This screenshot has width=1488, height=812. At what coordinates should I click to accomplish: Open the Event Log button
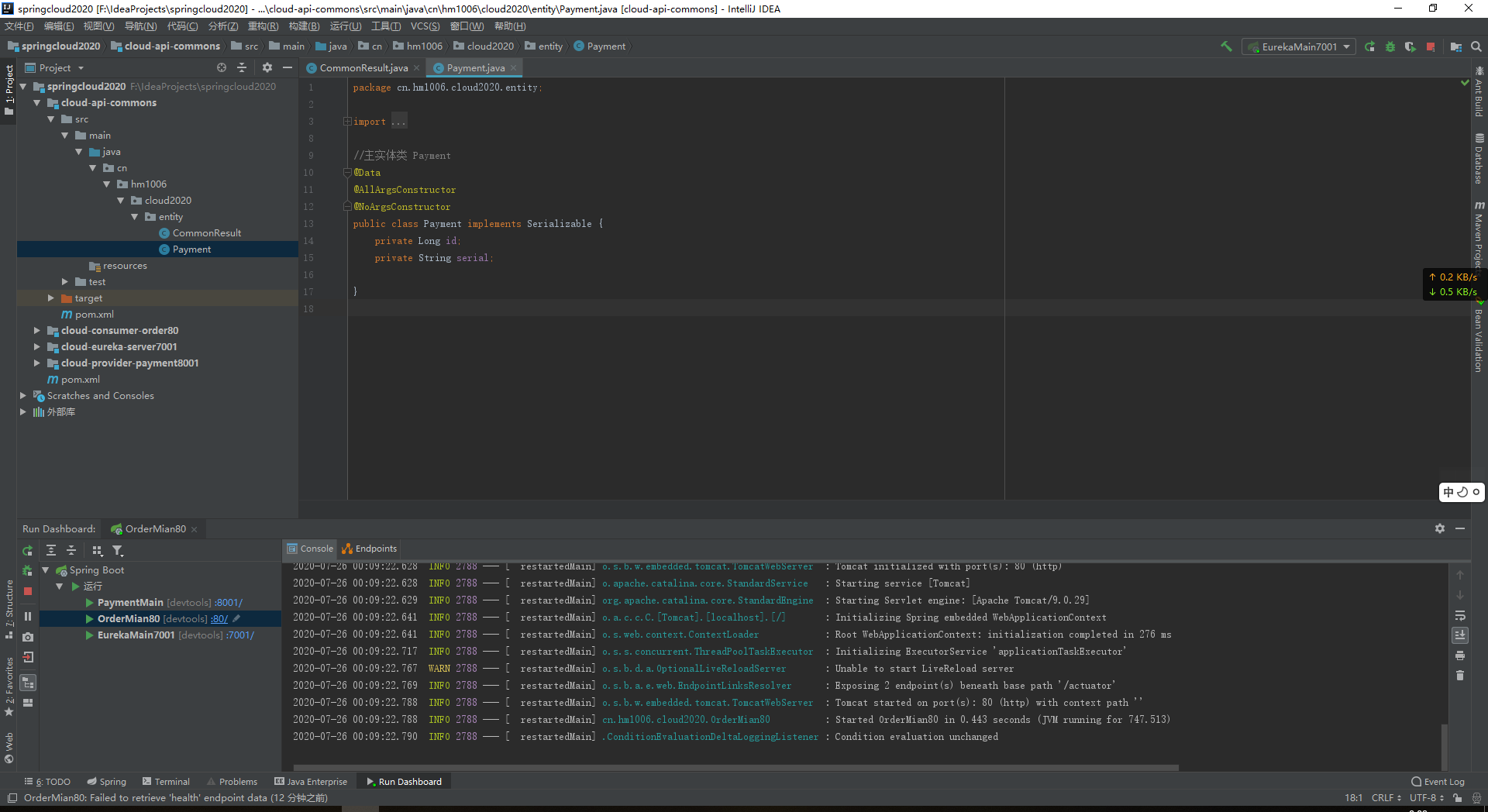coord(1438,782)
